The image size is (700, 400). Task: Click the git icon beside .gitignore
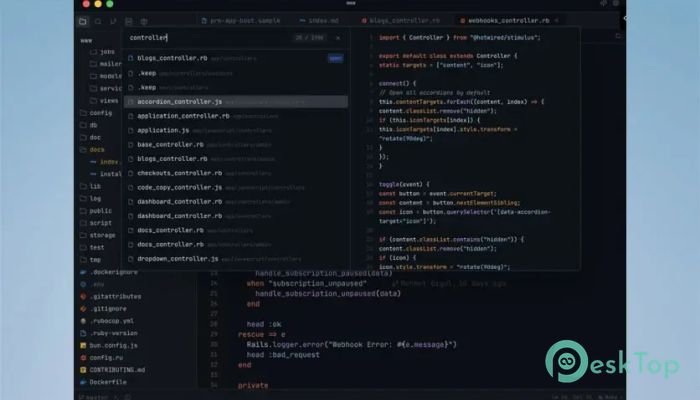(83, 308)
